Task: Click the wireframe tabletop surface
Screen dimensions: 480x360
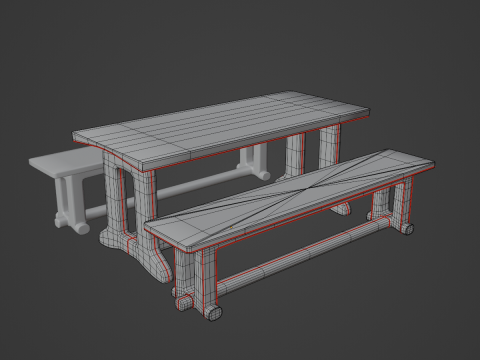Action: (x=222, y=130)
